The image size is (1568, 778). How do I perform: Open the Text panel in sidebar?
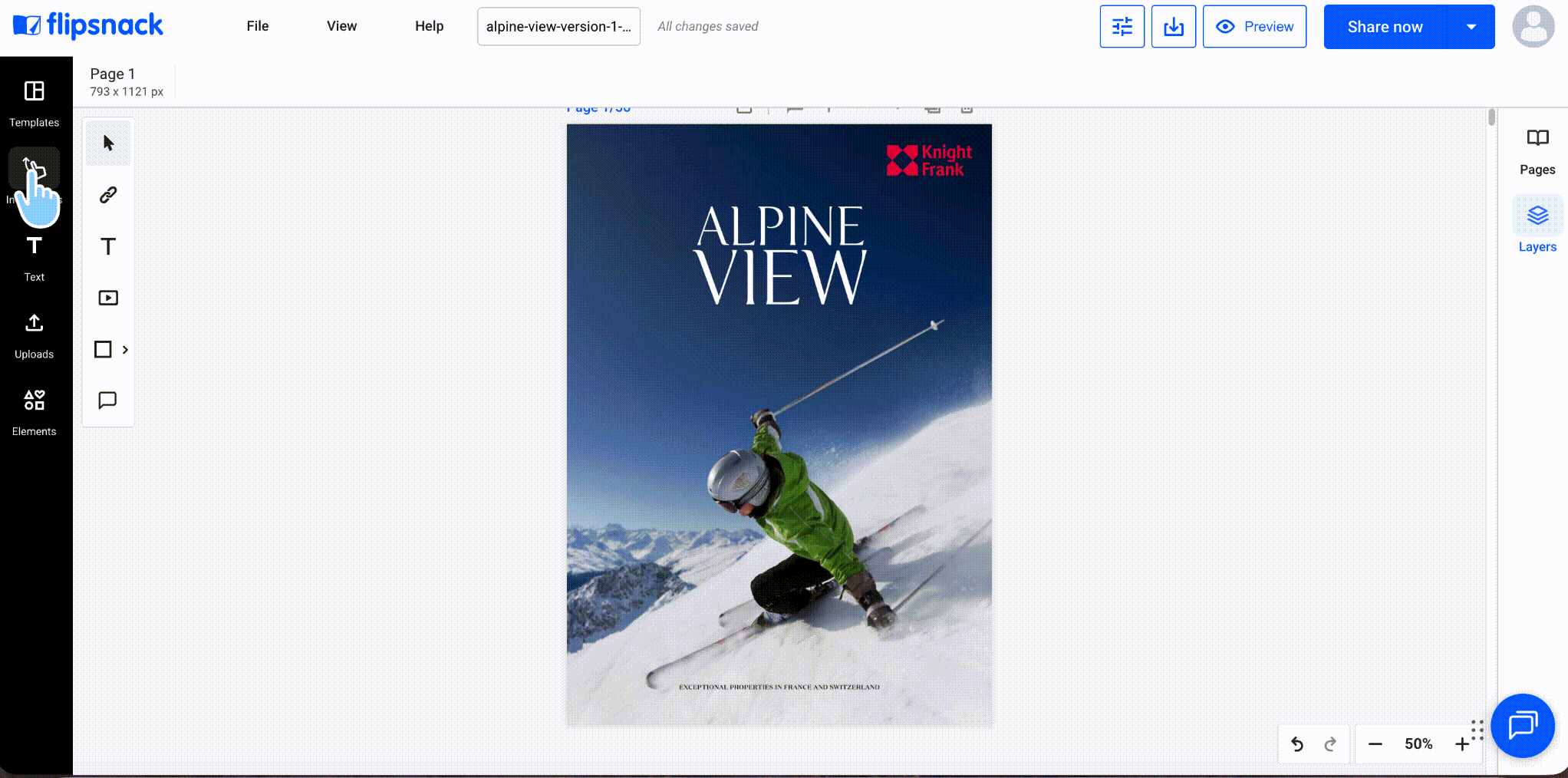coord(34,259)
